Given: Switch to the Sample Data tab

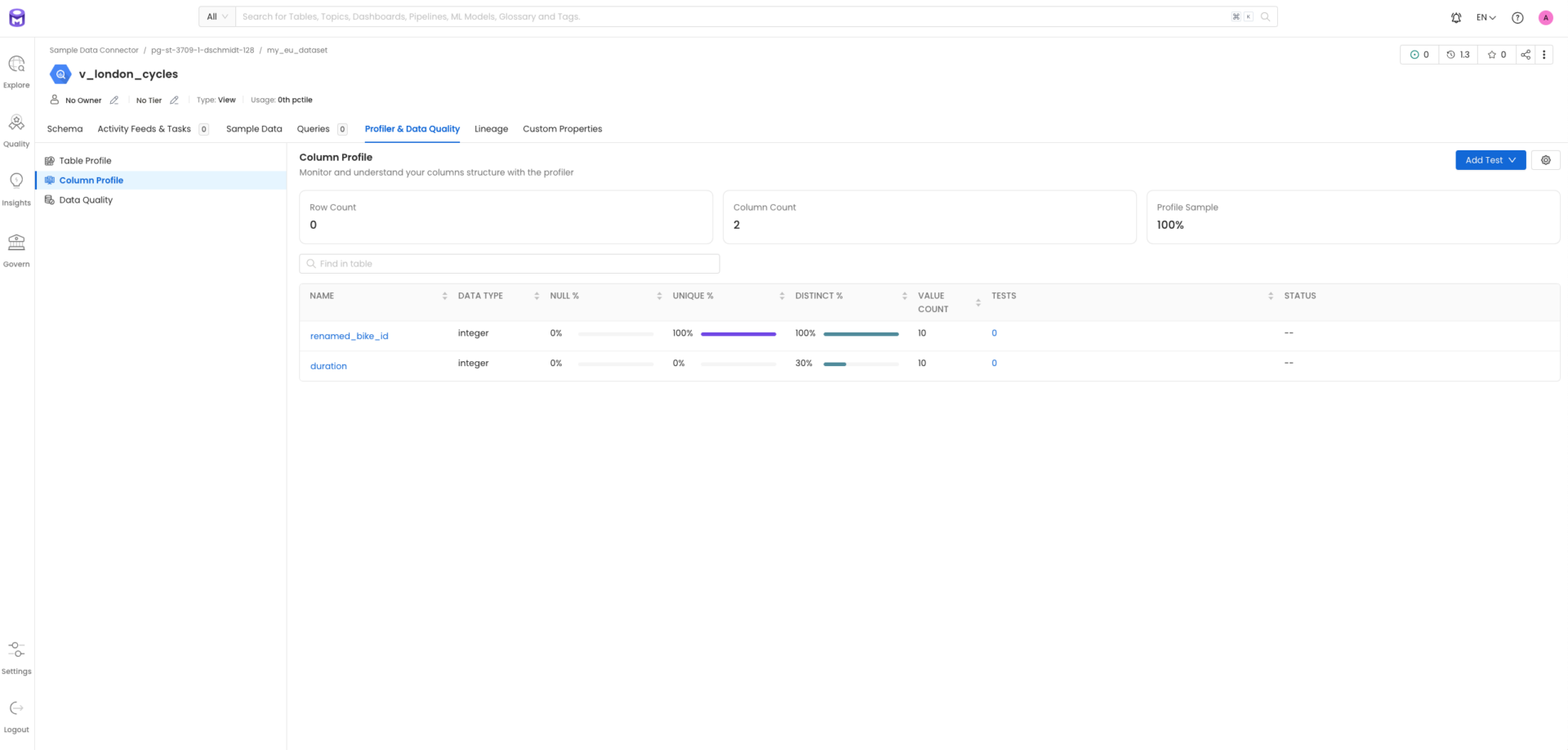Looking at the screenshot, I should 254,129.
